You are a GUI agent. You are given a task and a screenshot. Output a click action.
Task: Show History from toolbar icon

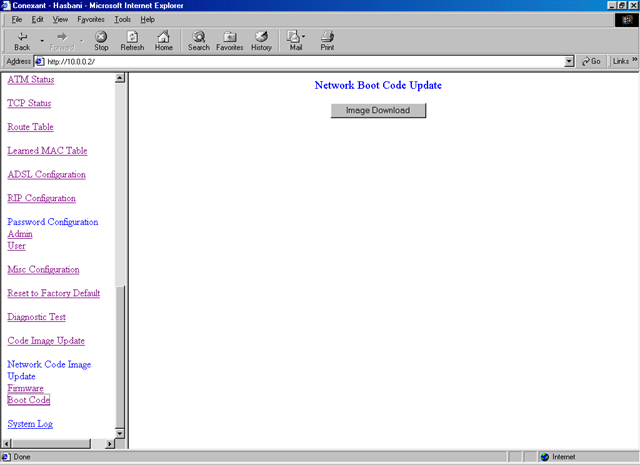[x=261, y=38]
